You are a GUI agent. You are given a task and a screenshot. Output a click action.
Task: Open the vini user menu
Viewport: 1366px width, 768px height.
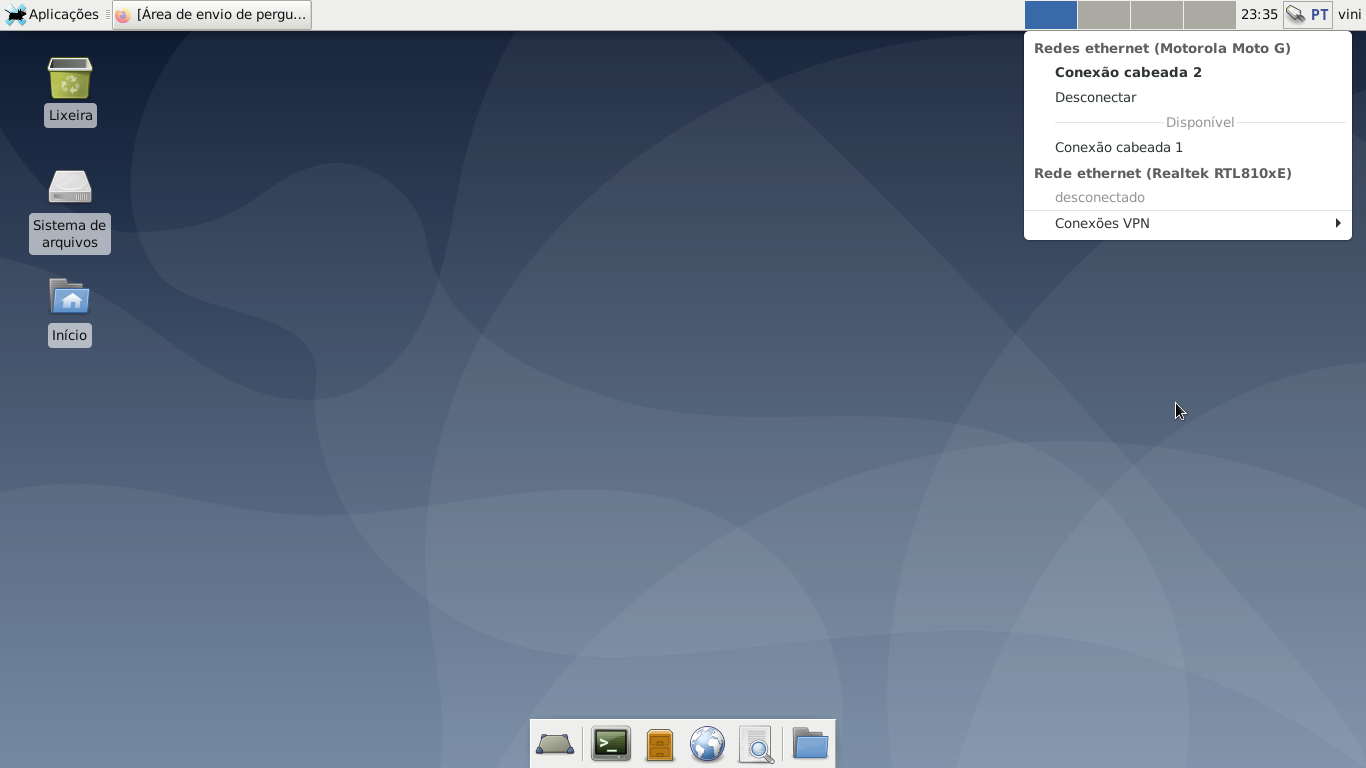1349,14
